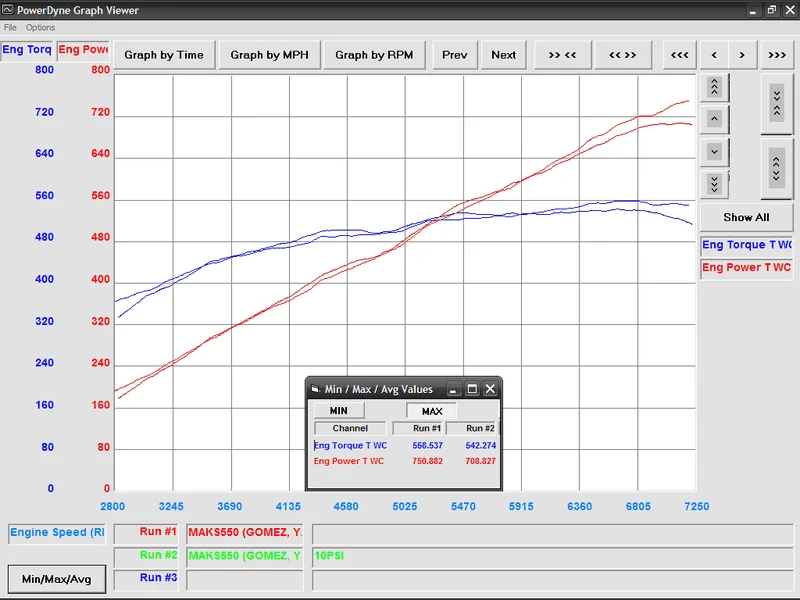This screenshot has width=800, height=600.
Task: Open the Options menu
Action: coord(40,28)
